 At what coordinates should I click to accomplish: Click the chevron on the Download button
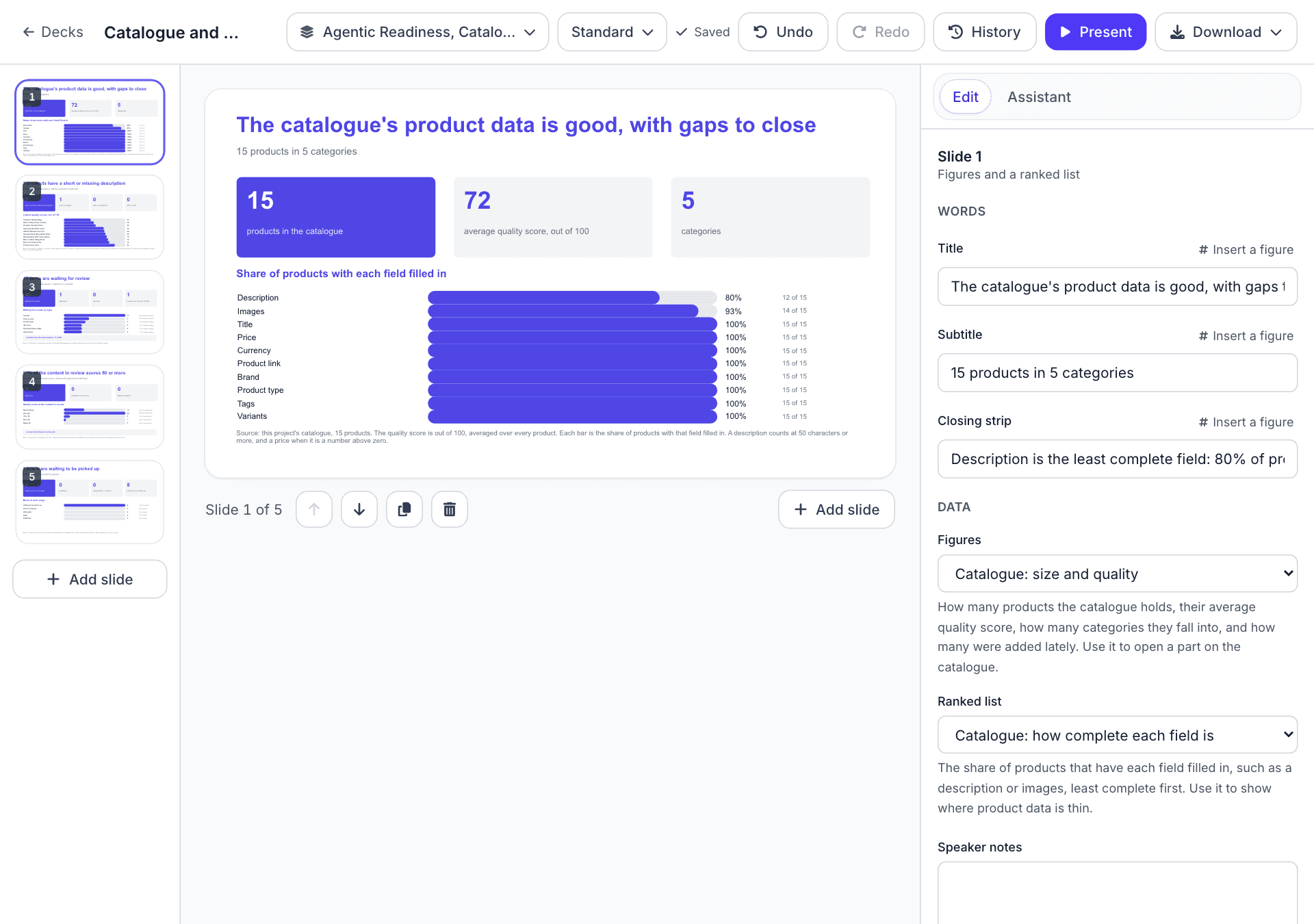click(x=1276, y=32)
